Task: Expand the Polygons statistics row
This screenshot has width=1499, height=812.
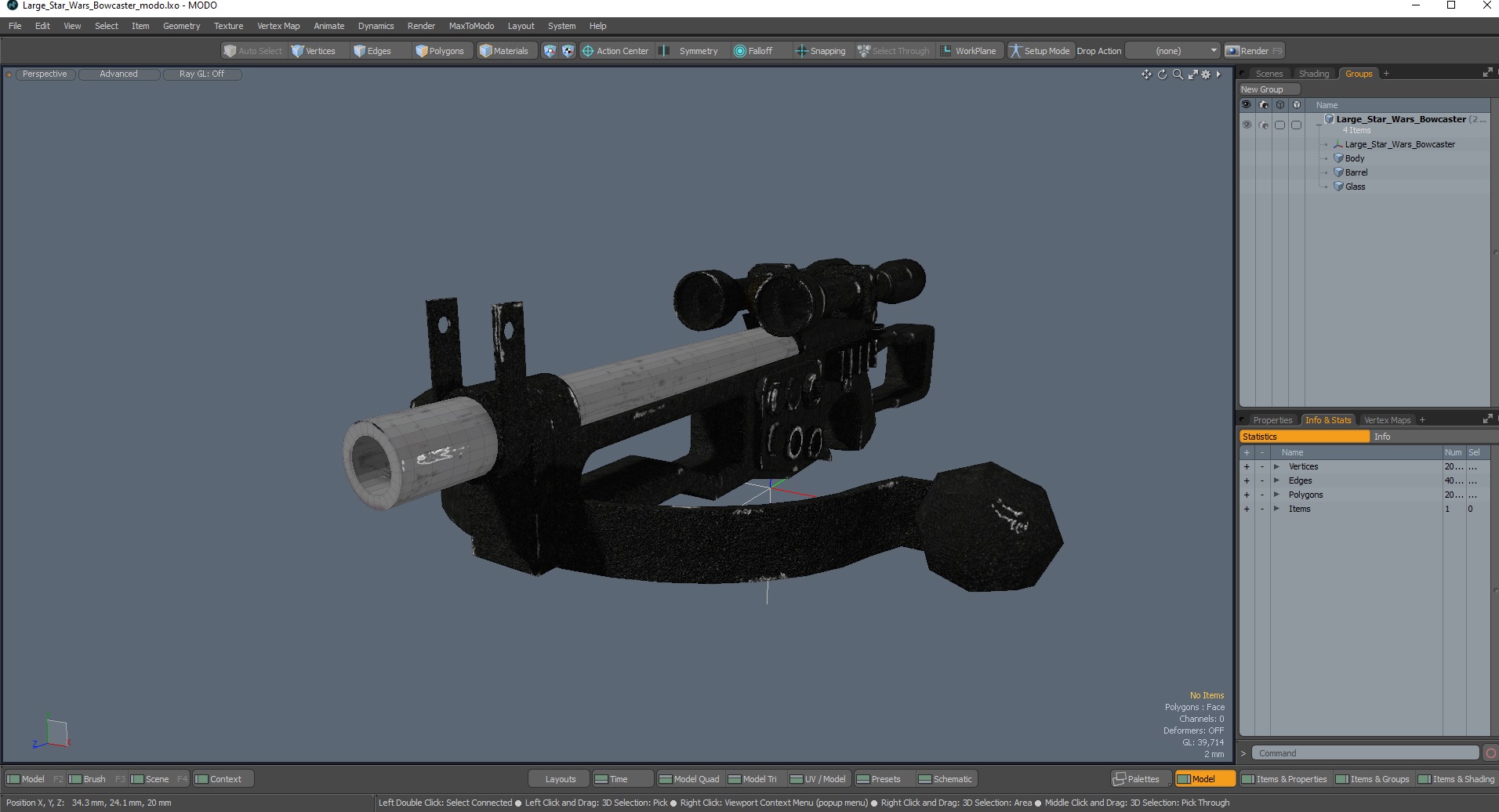Action: click(1276, 495)
